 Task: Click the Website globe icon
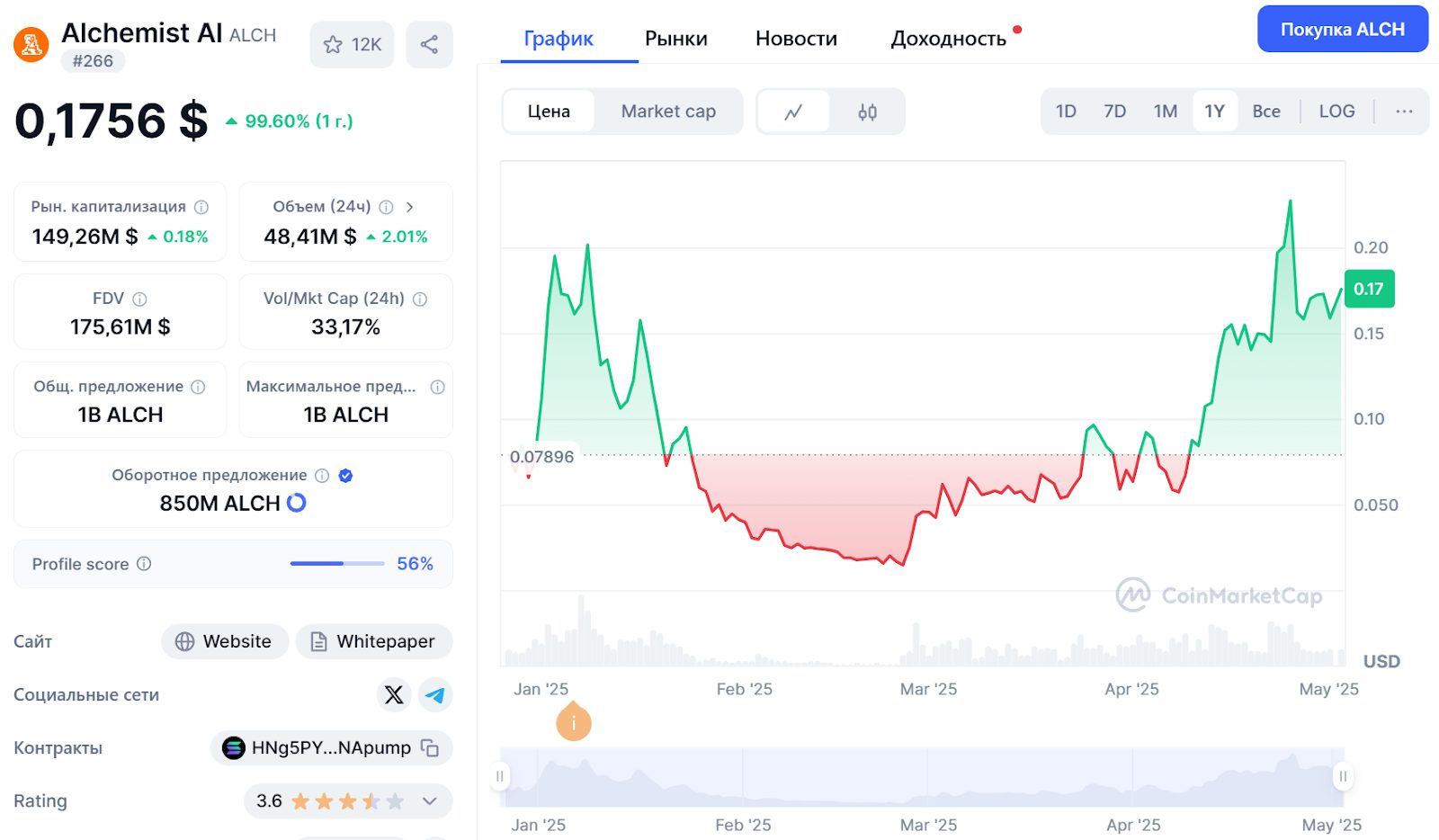[184, 641]
